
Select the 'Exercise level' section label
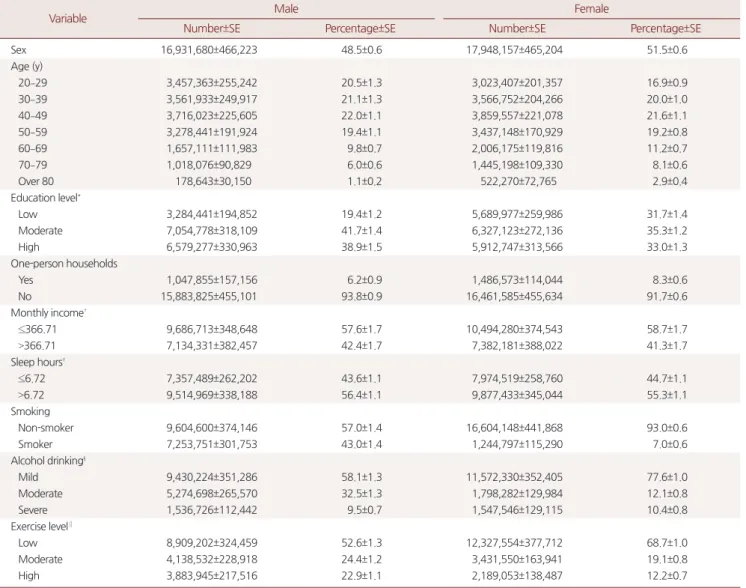[41, 527]
